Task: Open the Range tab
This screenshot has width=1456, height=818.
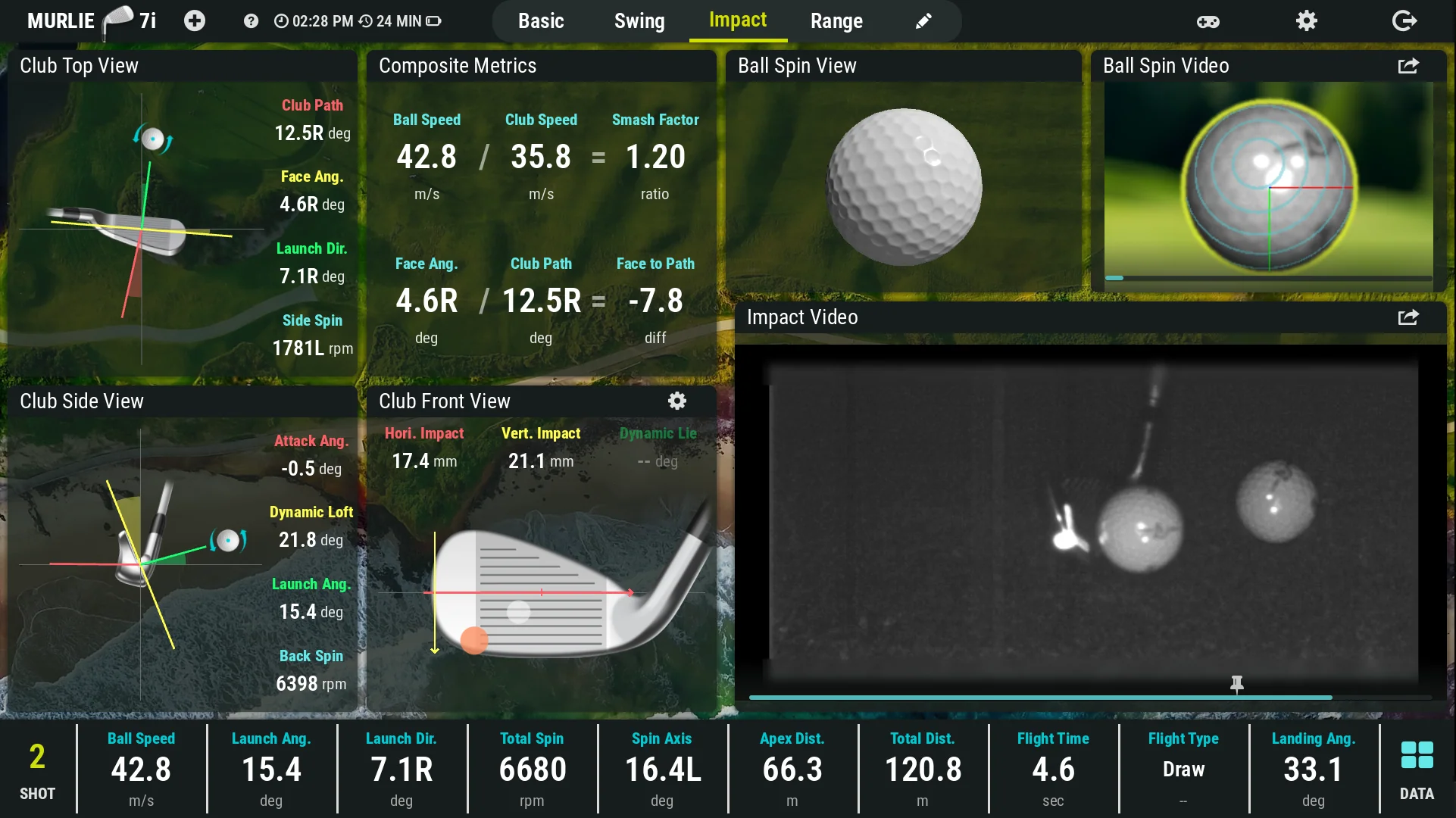Action: click(836, 21)
